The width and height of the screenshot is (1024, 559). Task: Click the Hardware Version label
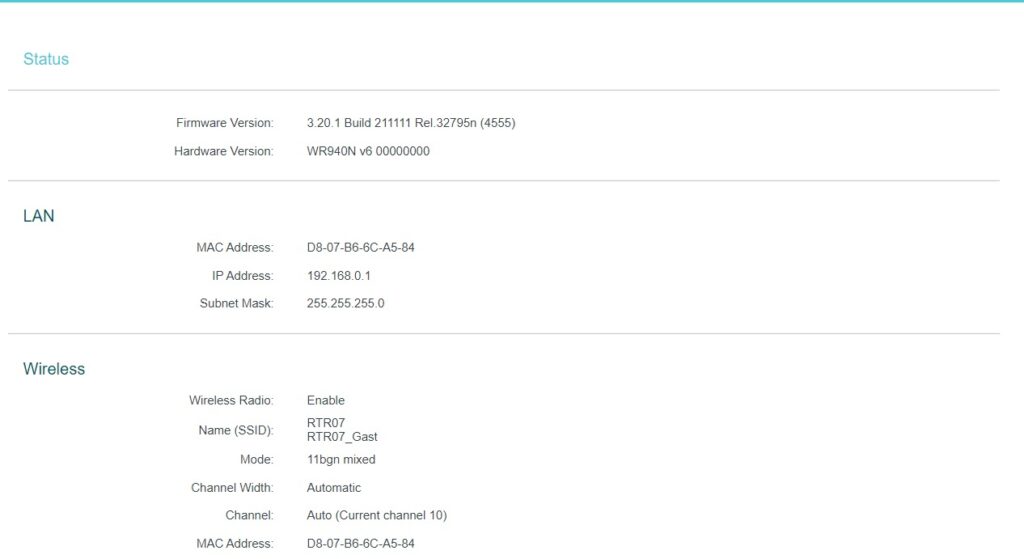pos(223,151)
